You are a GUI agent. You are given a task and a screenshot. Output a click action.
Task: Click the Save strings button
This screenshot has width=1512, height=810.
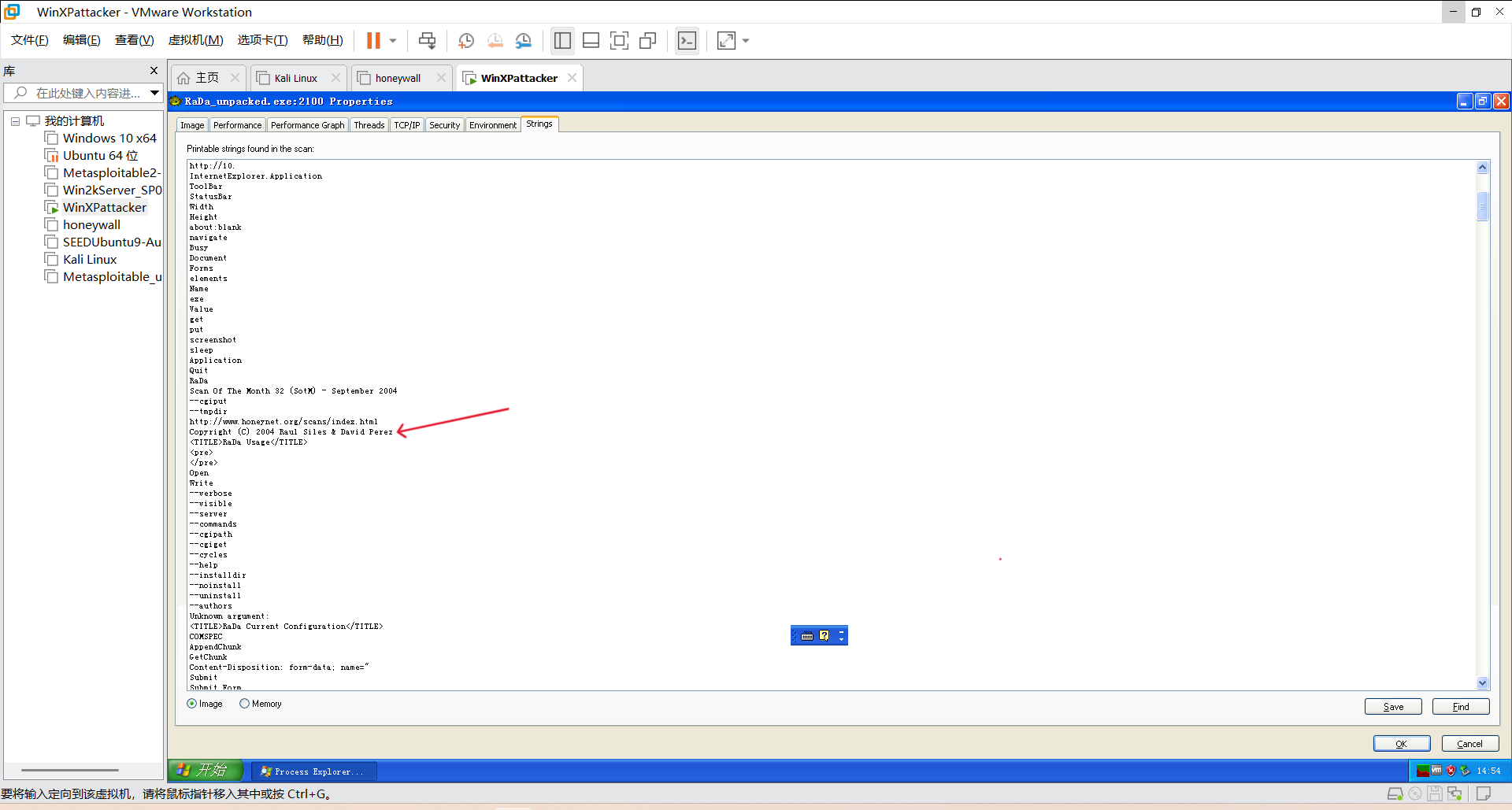click(x=1393, y=707)
